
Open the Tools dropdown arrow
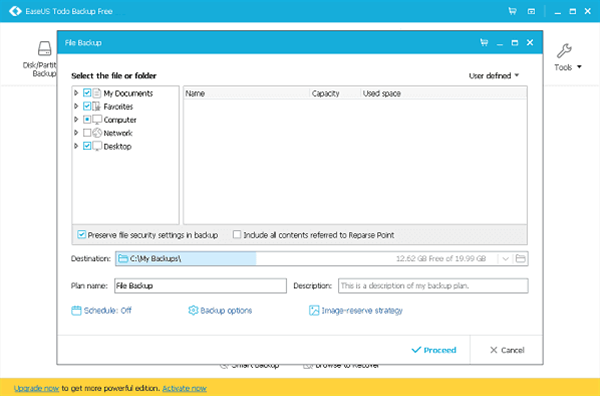pos(579,67)
